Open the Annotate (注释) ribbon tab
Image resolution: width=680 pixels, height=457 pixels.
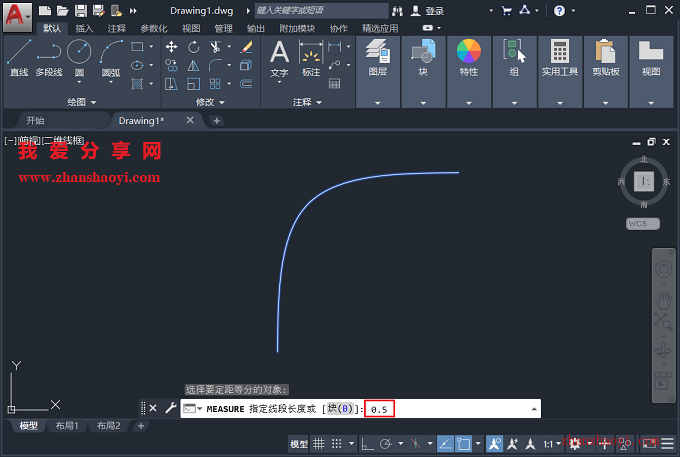[117, 29]
